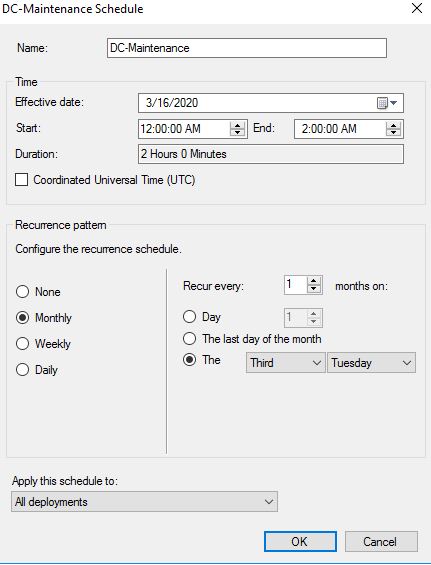The width and height of the screenshot is (431, 565).
Task: Decrease End time with down arrow
Action: coord(393,133)
